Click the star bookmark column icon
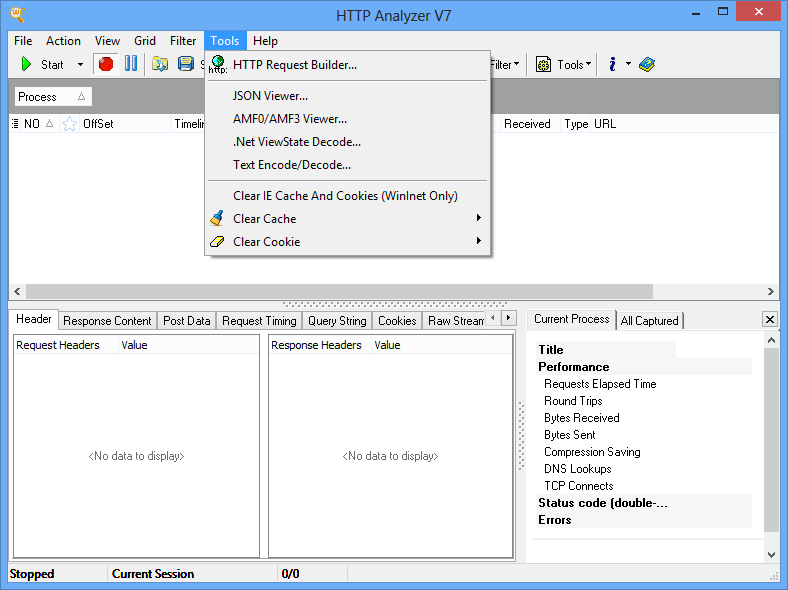The width and height of the screenshot is (788, 590). pyautogui.click(x=69, y=124)
